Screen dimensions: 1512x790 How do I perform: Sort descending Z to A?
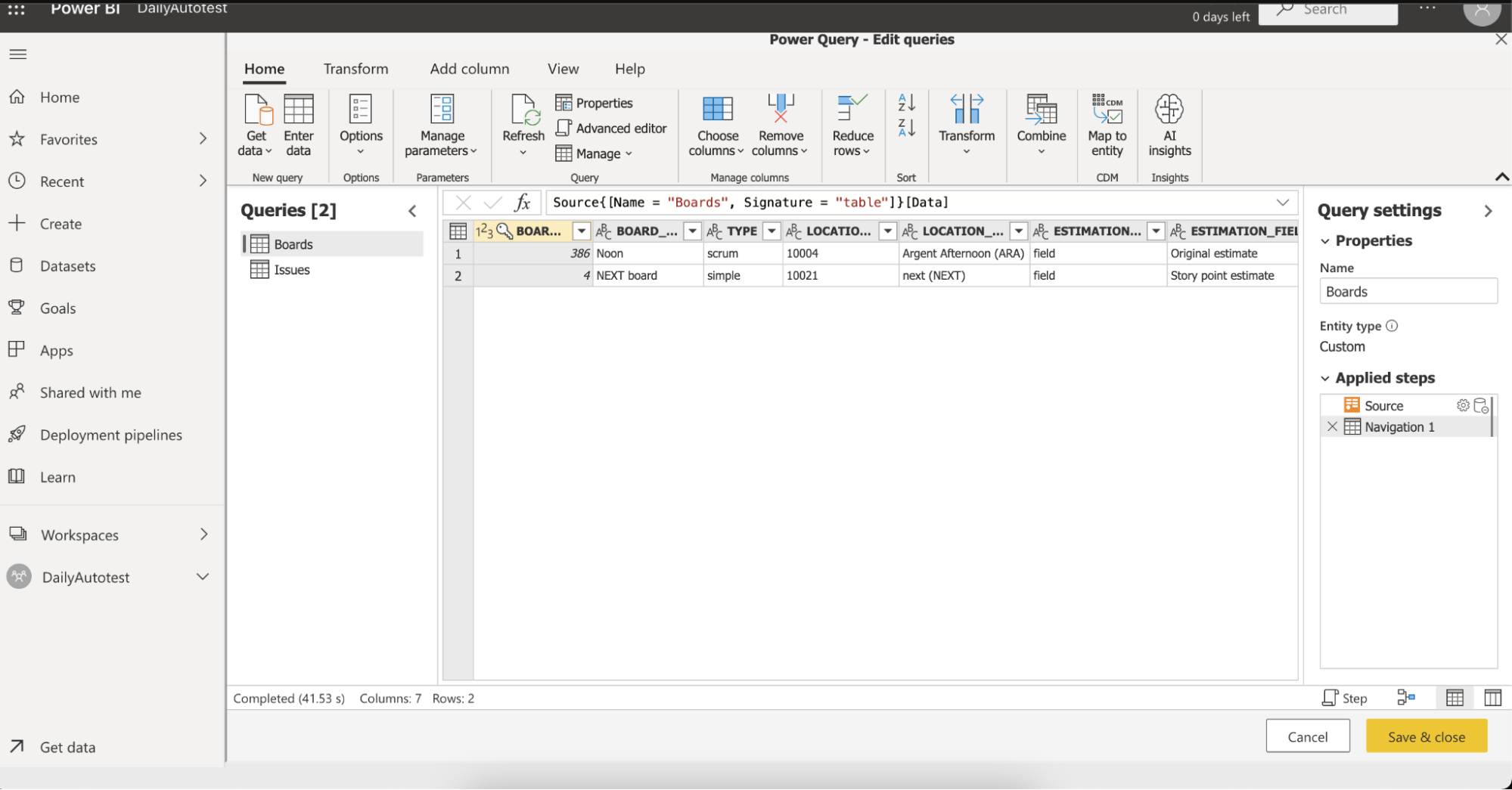click(907, 128)
